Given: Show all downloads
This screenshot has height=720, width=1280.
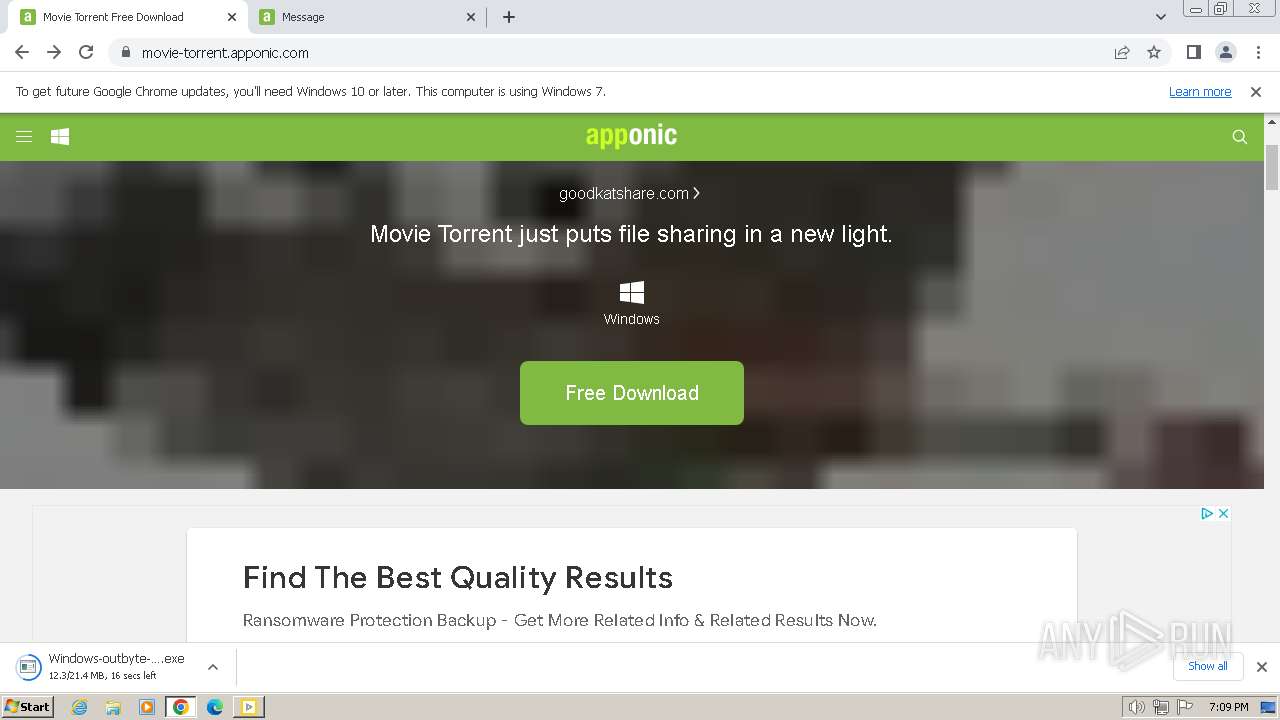Looking at the screenshot, I should coord(1208,666).
